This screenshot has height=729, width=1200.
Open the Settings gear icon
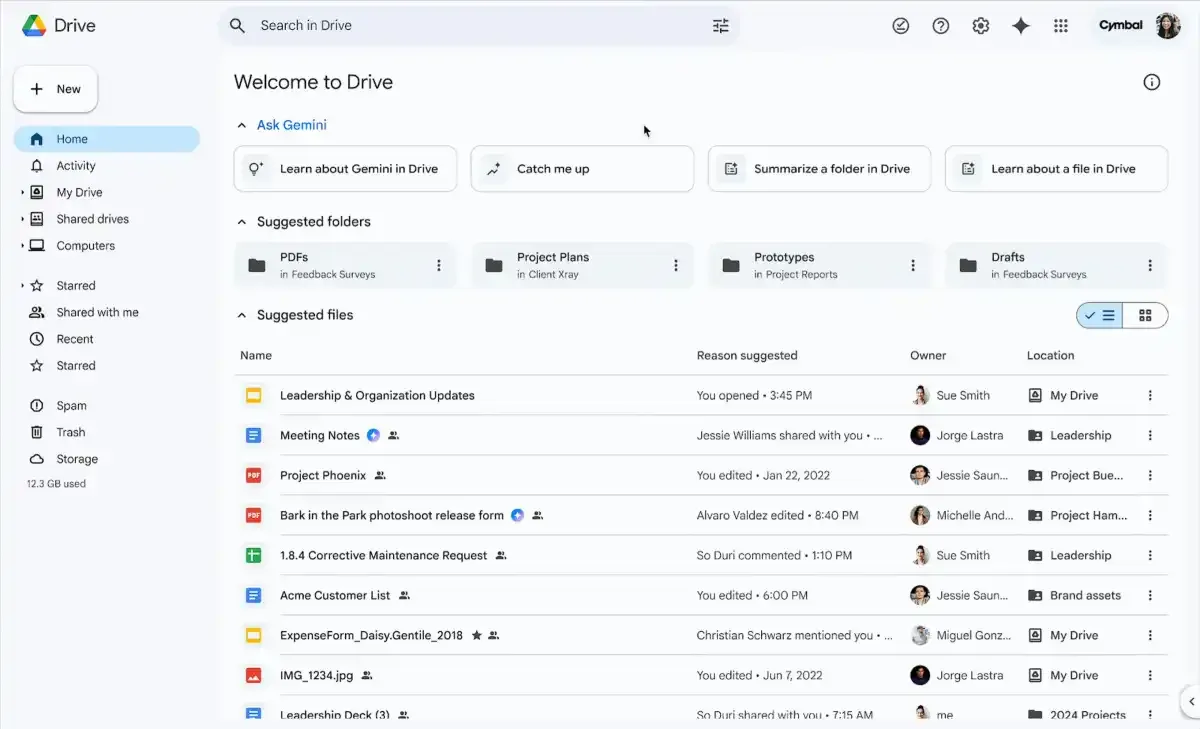point(981,26)
